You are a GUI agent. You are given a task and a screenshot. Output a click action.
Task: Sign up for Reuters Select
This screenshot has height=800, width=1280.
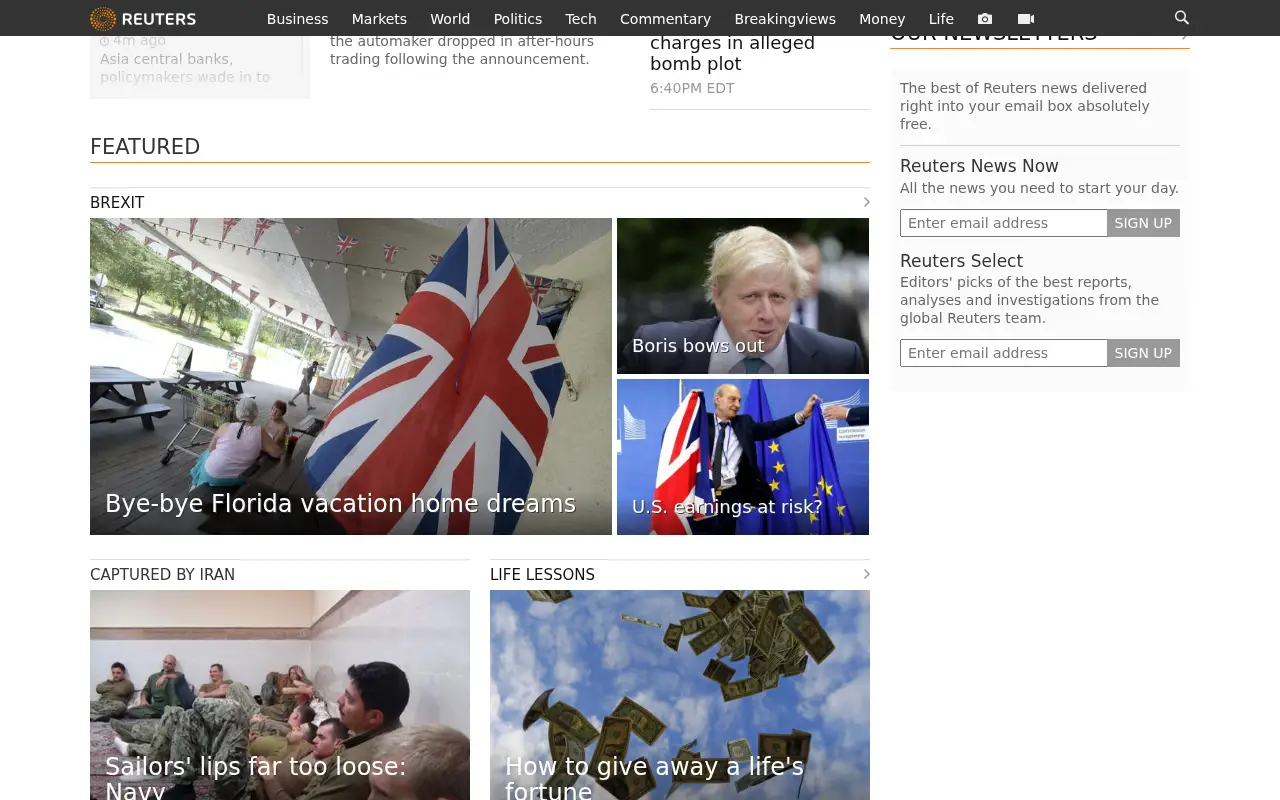click(x=1143, y=353)
